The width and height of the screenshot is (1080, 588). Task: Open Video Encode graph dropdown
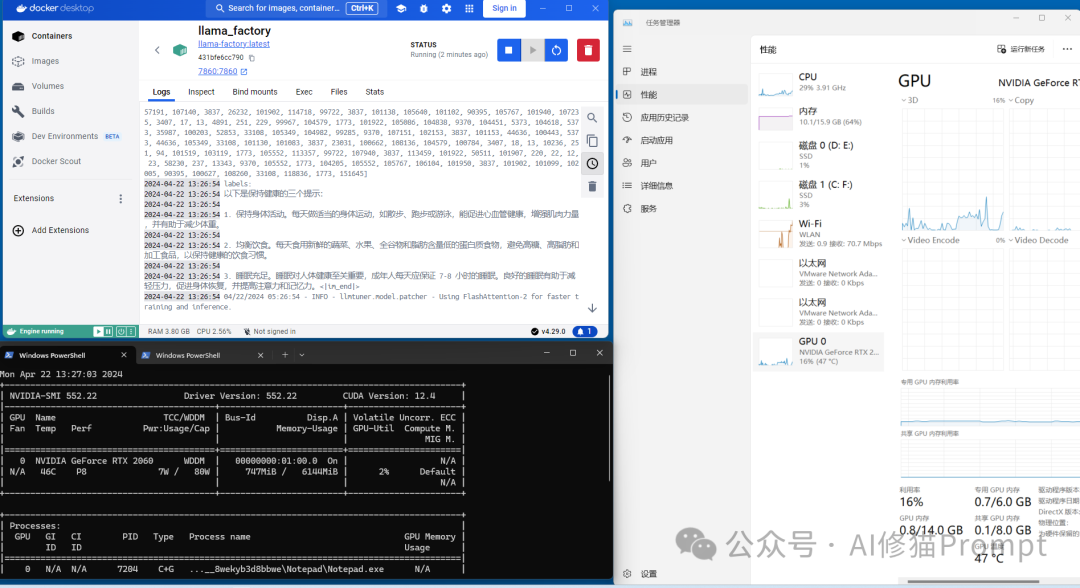[x=931, y=240]
